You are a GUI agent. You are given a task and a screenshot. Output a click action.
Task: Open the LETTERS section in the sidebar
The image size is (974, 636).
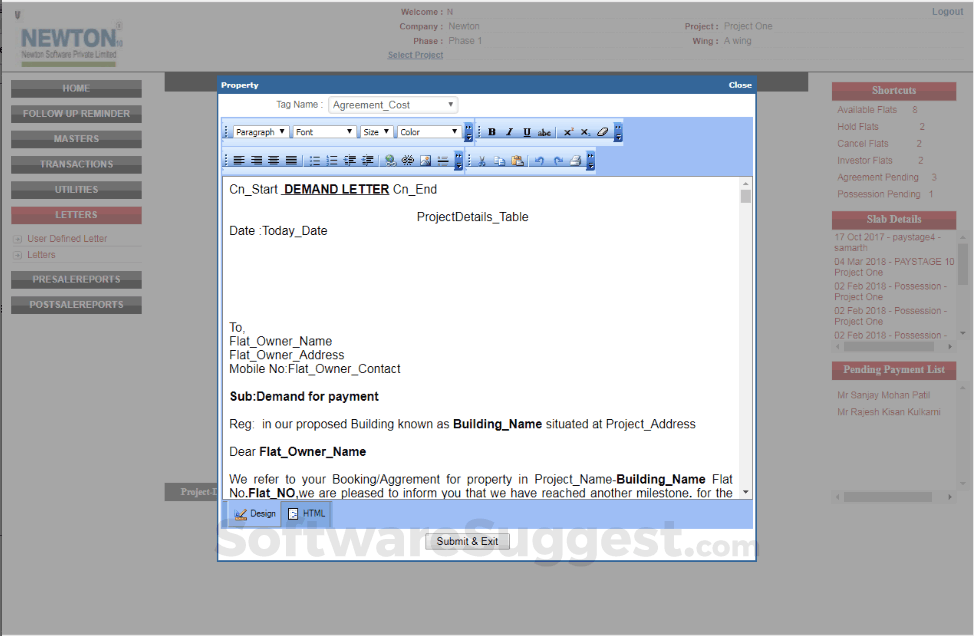click(x=76, y=214)
